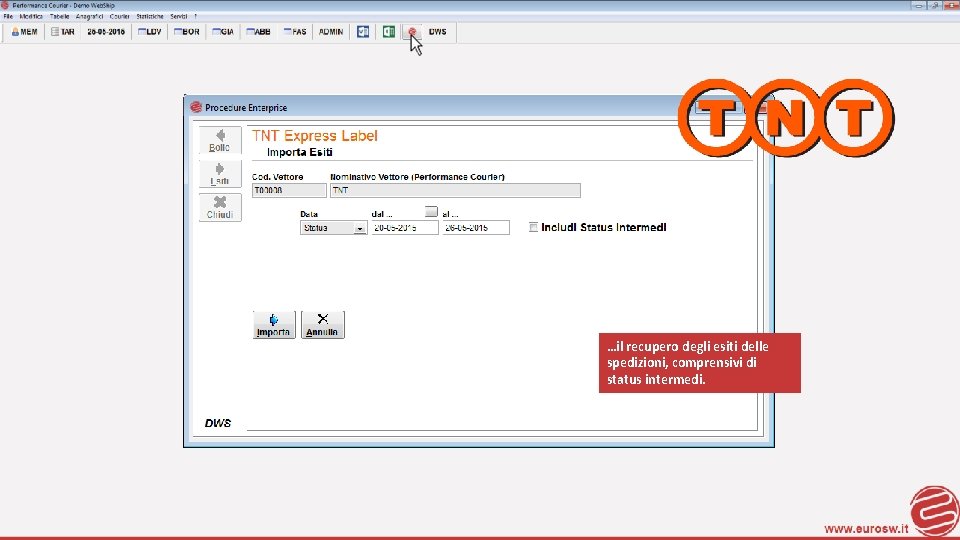Click the small button between dal and al
Image resolution: width=960 pixels, height=540 pixels.
pyautogui.click(x=431, y=212)
